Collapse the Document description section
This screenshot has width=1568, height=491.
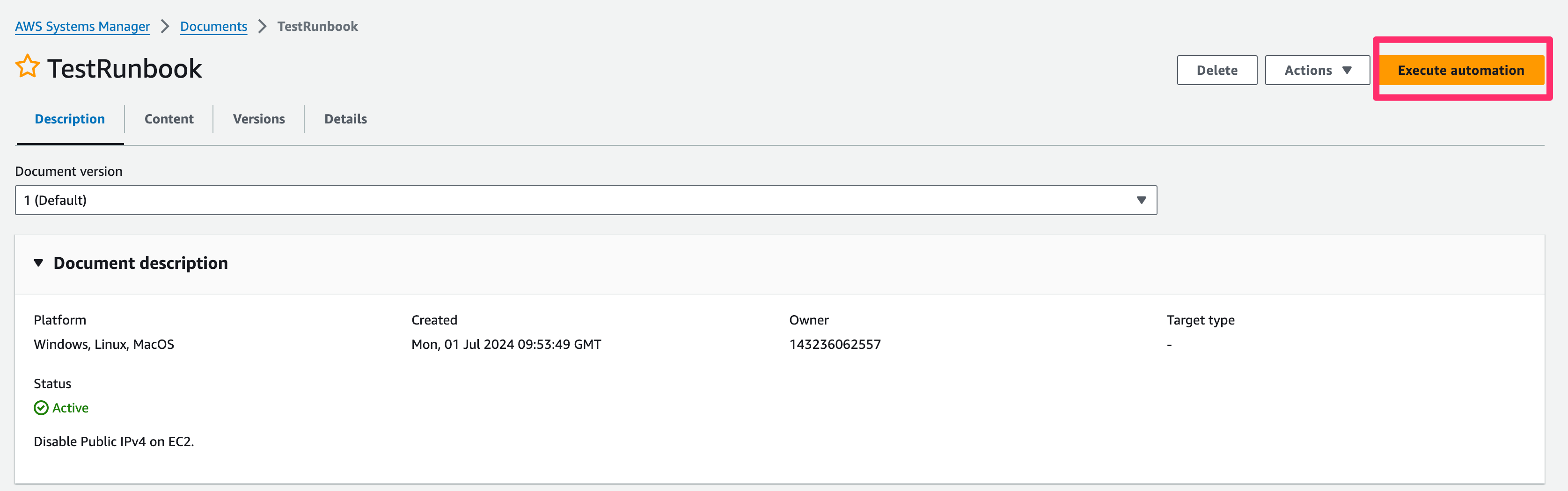[x=38, y=263]
